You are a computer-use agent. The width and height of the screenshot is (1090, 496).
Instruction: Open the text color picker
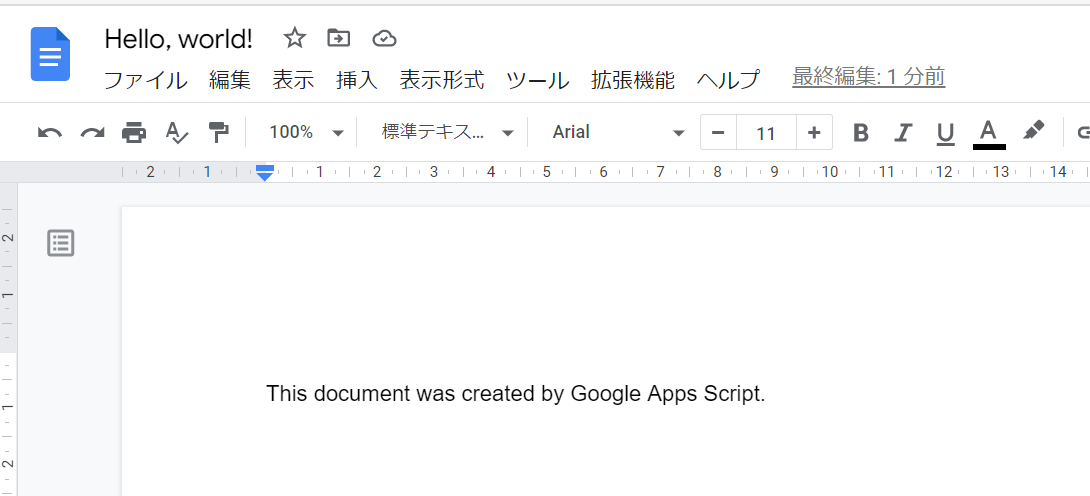989,133
